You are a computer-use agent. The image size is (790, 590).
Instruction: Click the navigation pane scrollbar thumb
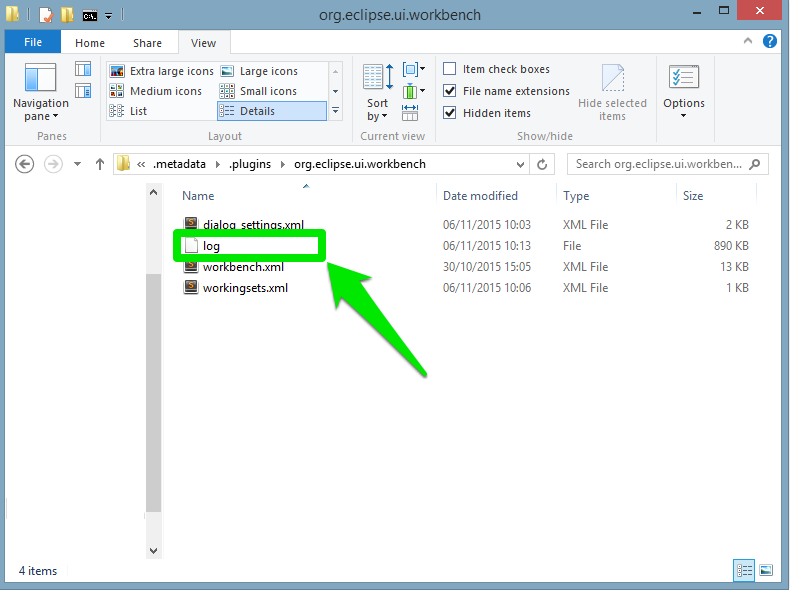coord(154,393)
